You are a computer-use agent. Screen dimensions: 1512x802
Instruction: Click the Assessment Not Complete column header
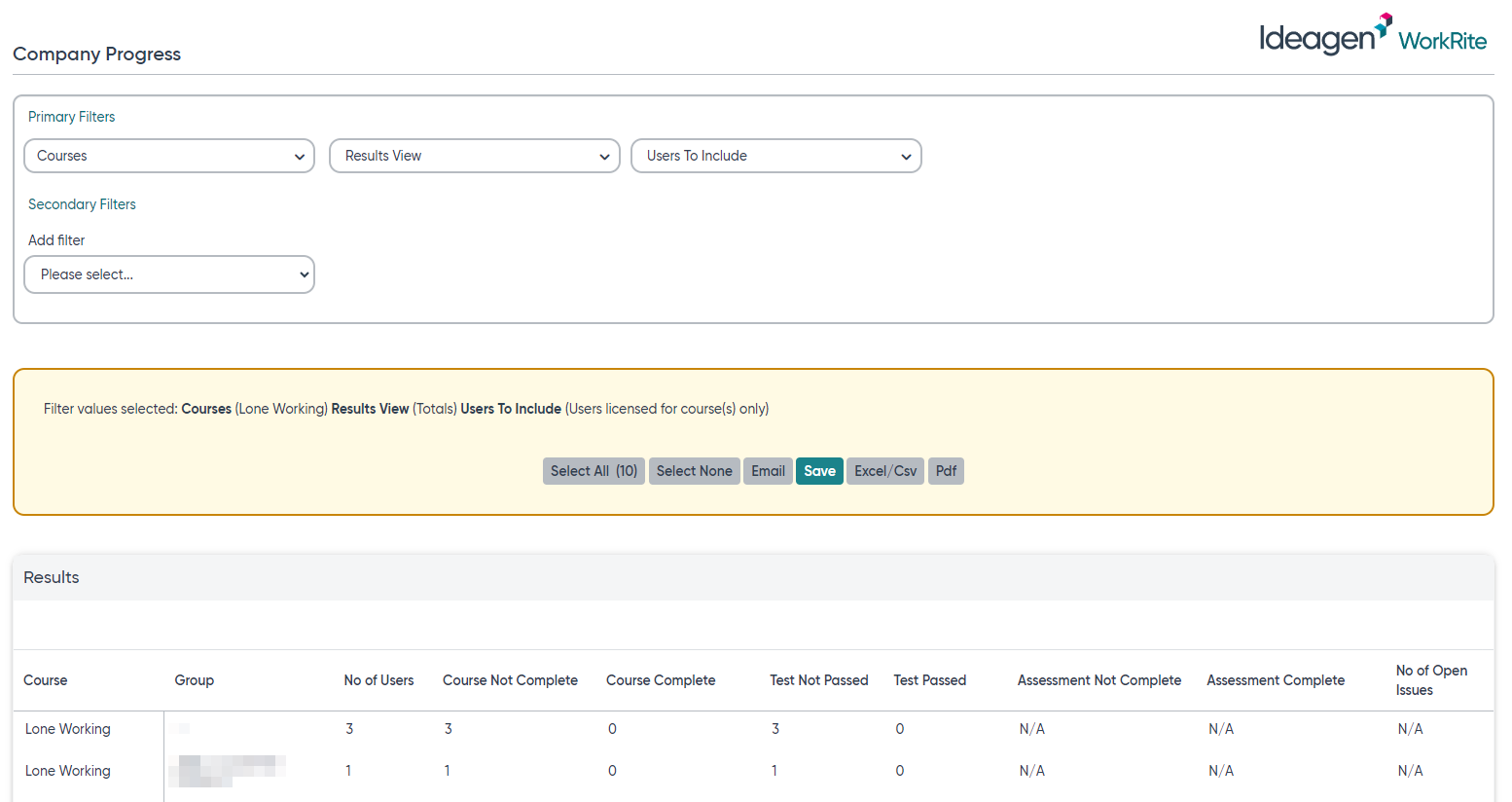coord(1099,680)
